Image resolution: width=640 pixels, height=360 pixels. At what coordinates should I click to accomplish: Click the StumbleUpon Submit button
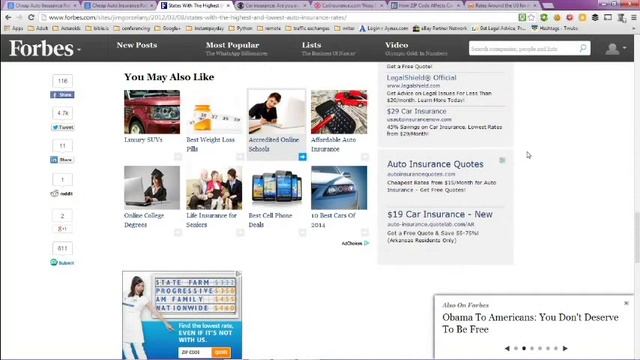coord(62,262)
